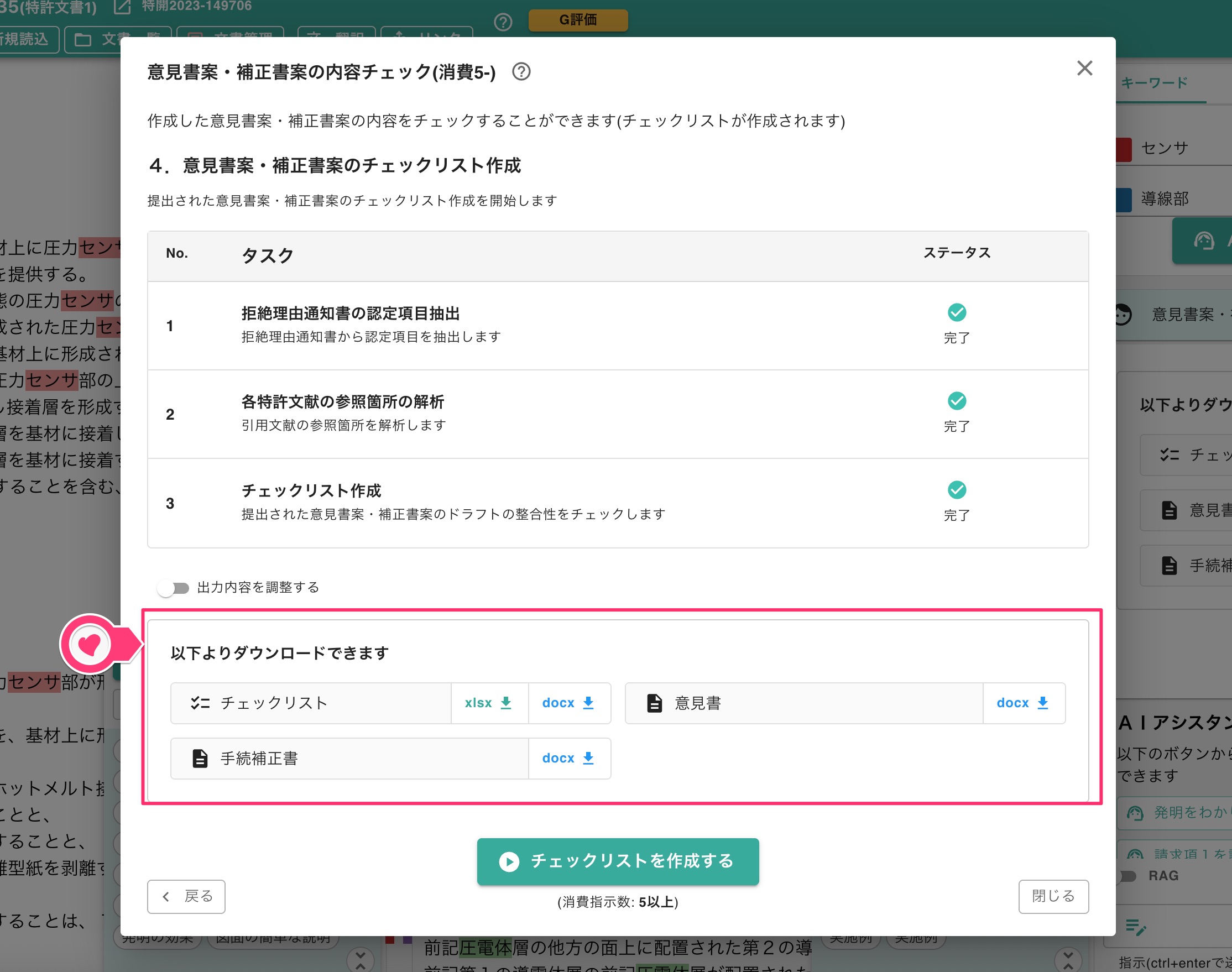Open the header help question mark icon
The image size is (1232, 972).
tap(503, 22)
